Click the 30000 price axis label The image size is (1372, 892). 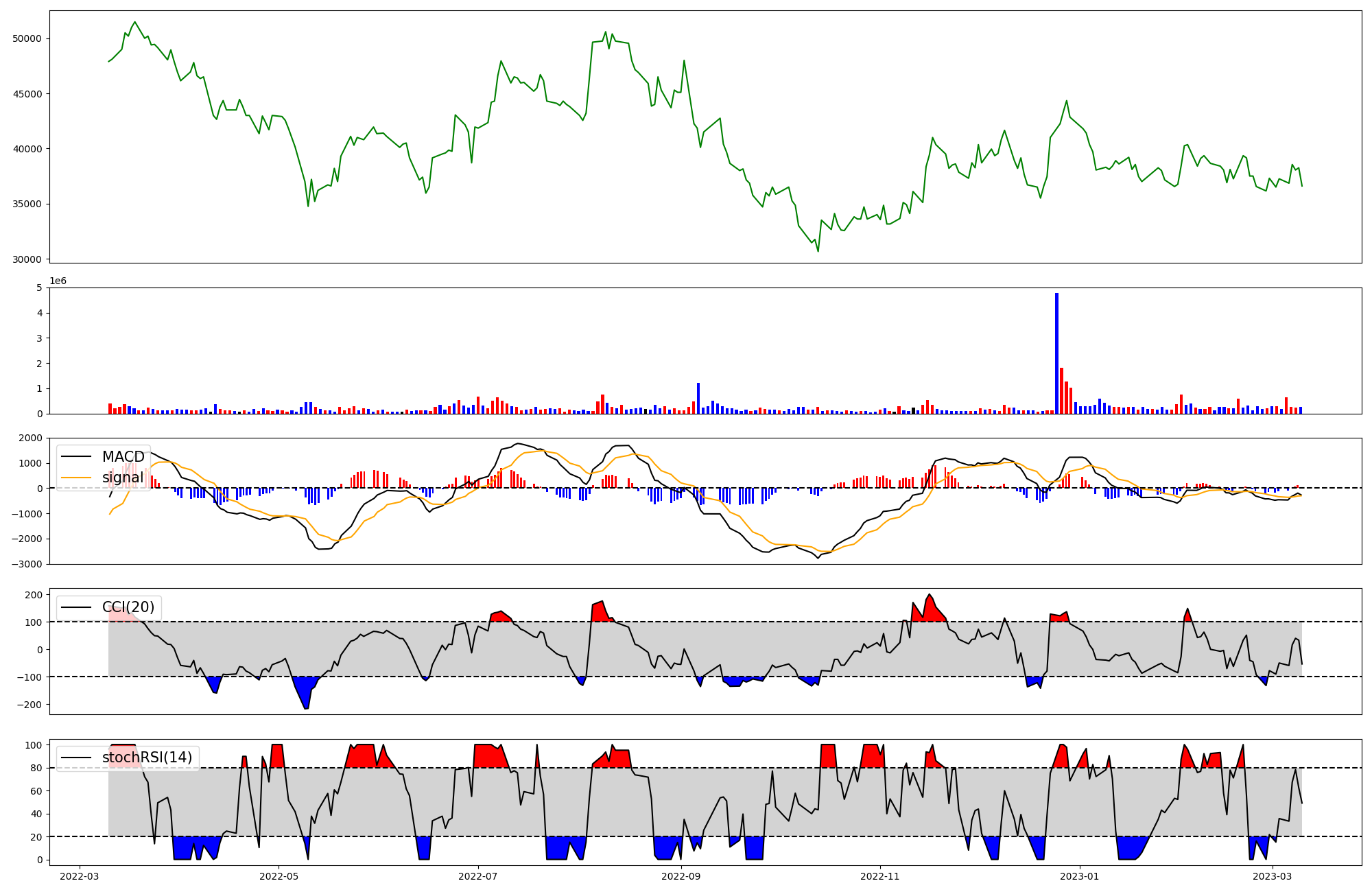(x=27, y=259)
